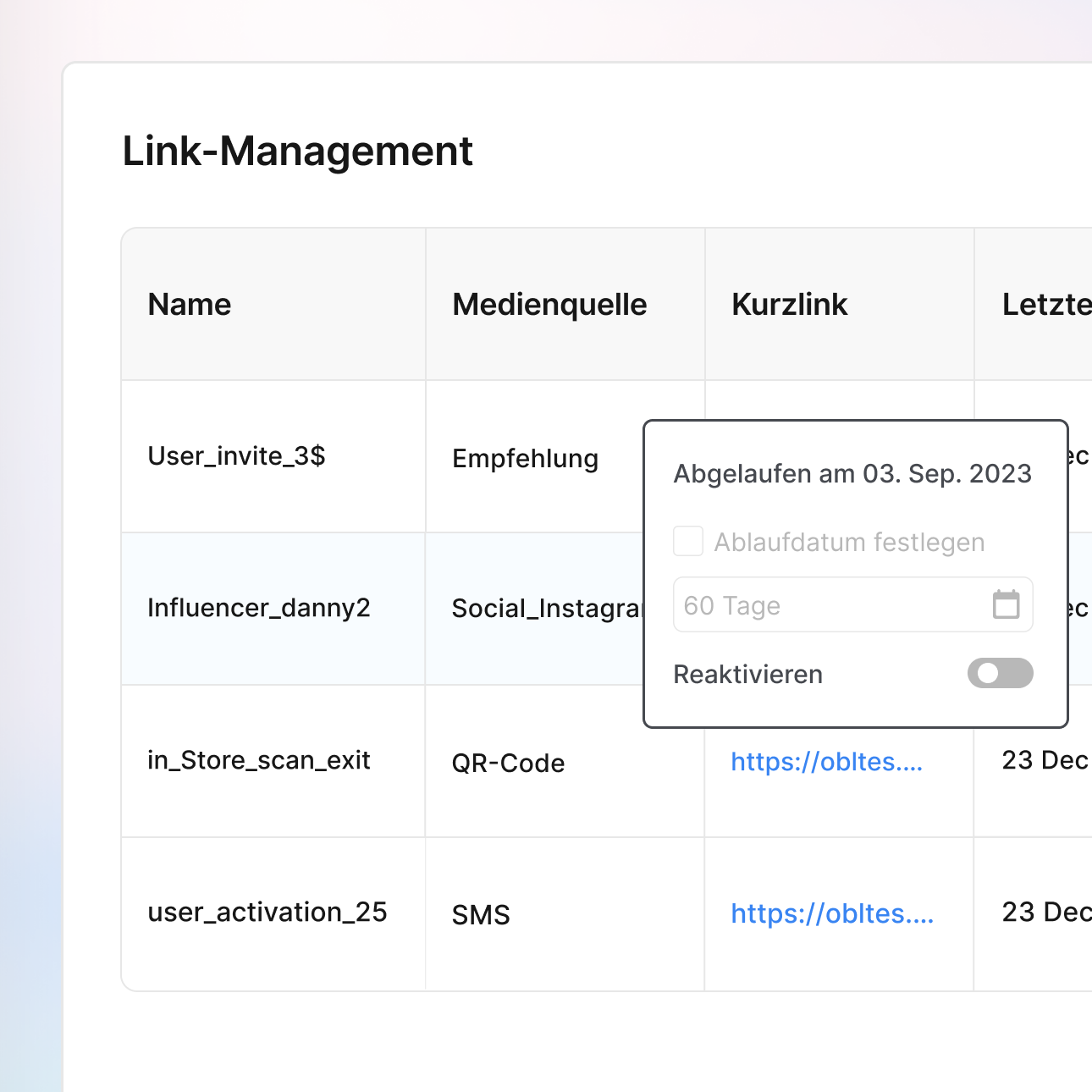Open the calendar picker icon
The image size is (1092, 1092).
coord(1006,605)
